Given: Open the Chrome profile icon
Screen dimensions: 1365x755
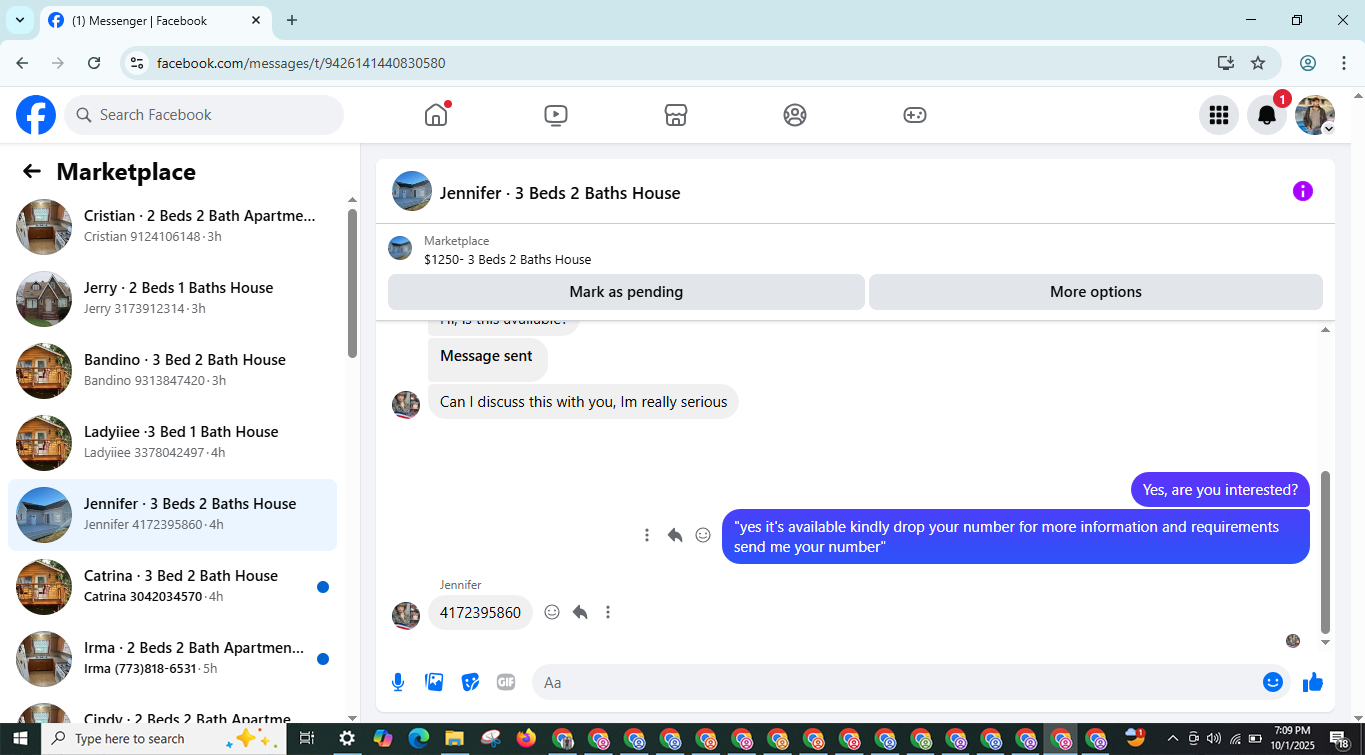Looking at the screenshot, I should coord(1308,63).
